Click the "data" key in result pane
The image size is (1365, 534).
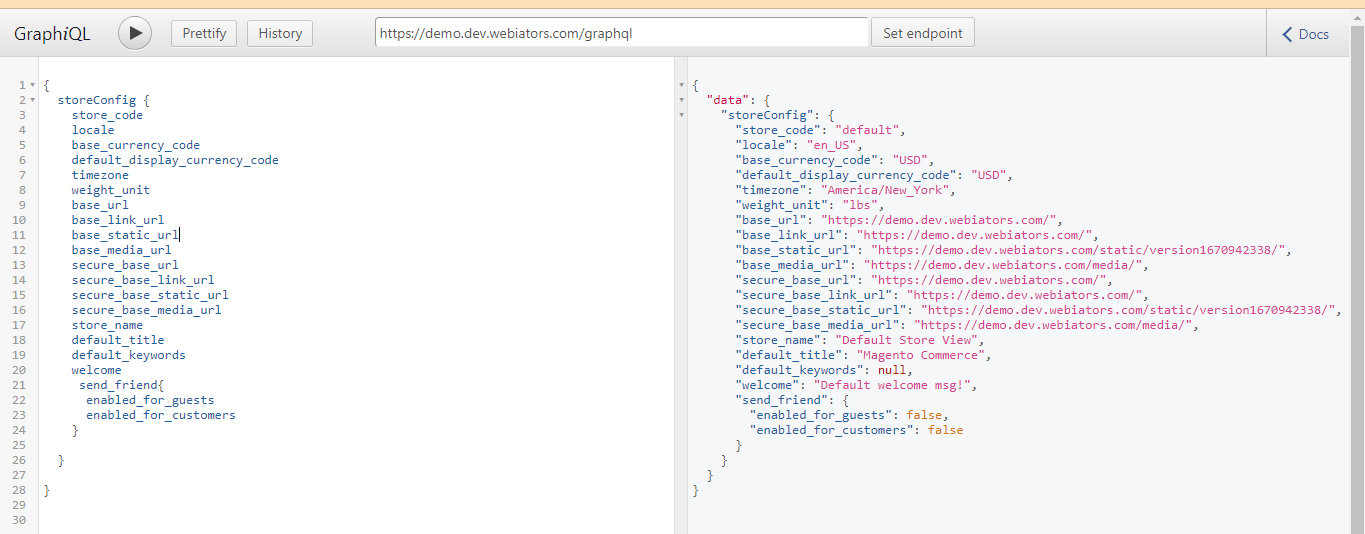pyautogui.click(x=728, y=100)
